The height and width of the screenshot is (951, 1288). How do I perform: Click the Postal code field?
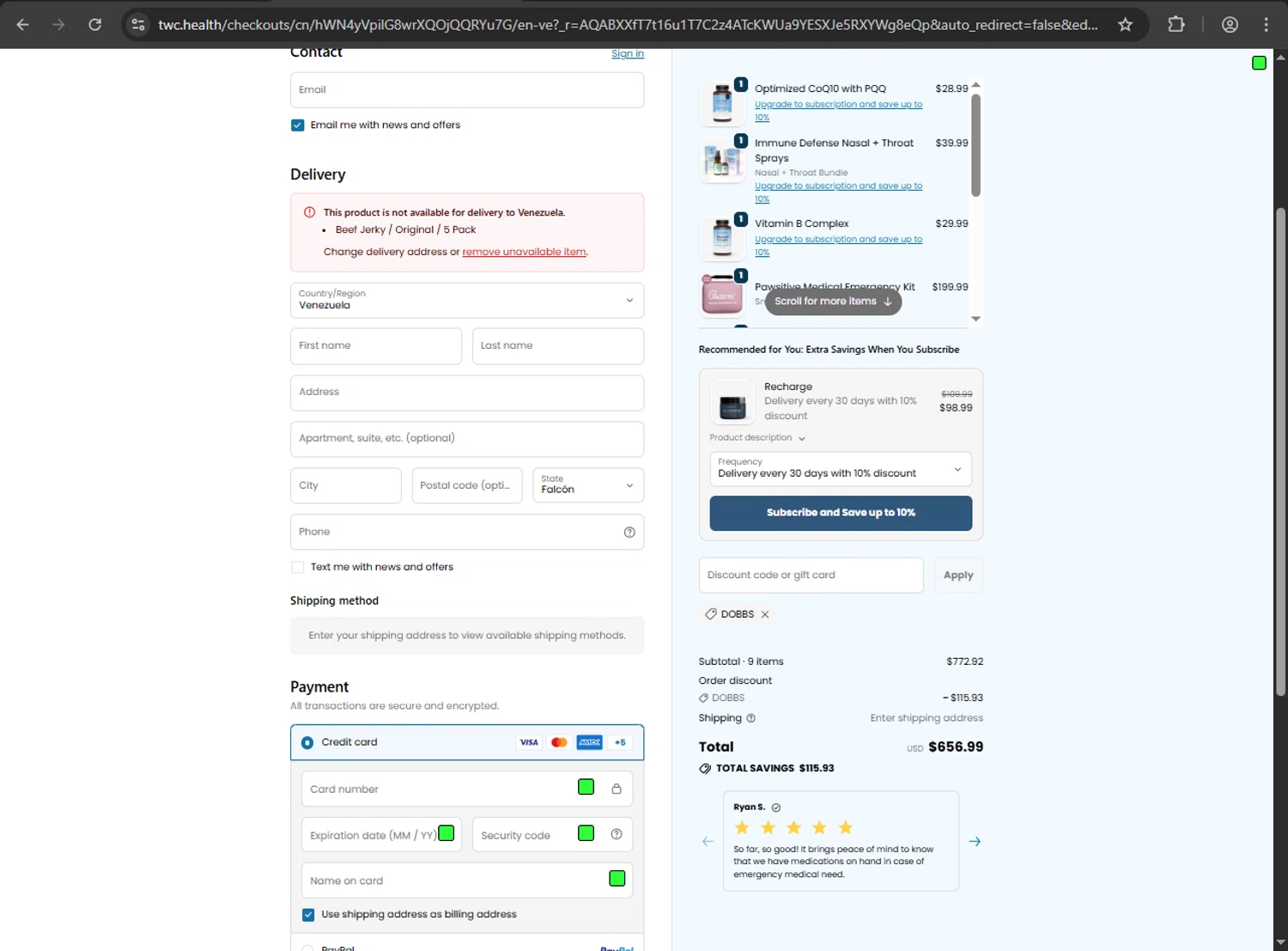pos(467,485)
